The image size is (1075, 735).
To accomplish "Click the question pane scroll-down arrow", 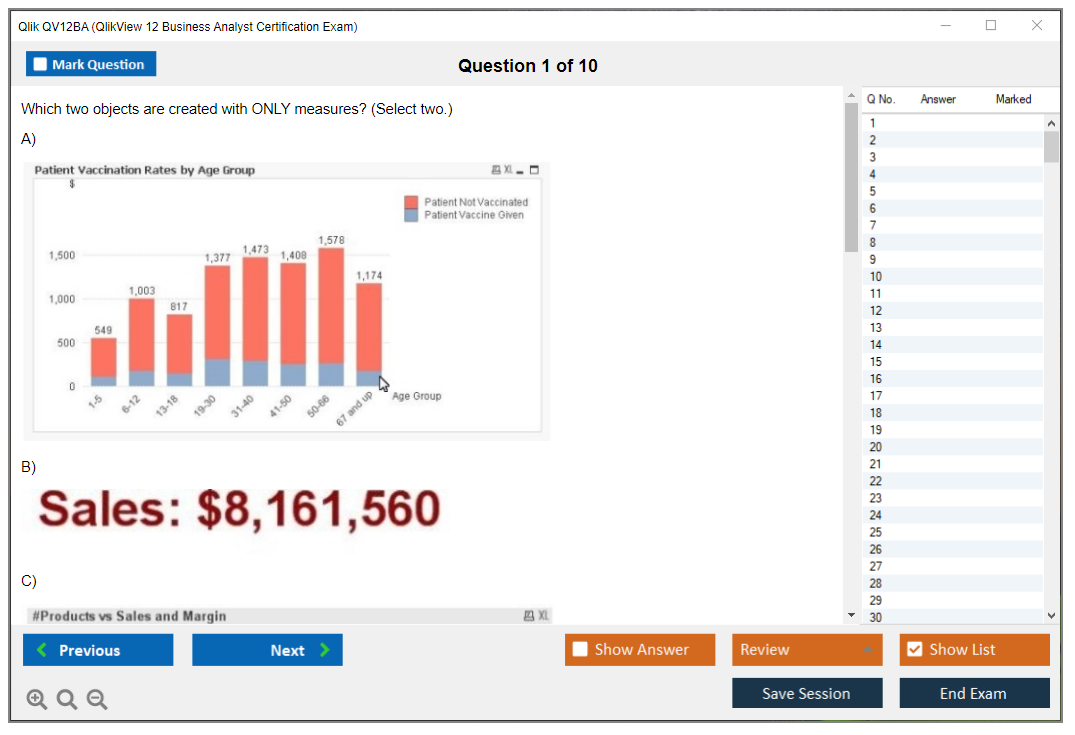I will click(851, 614).
